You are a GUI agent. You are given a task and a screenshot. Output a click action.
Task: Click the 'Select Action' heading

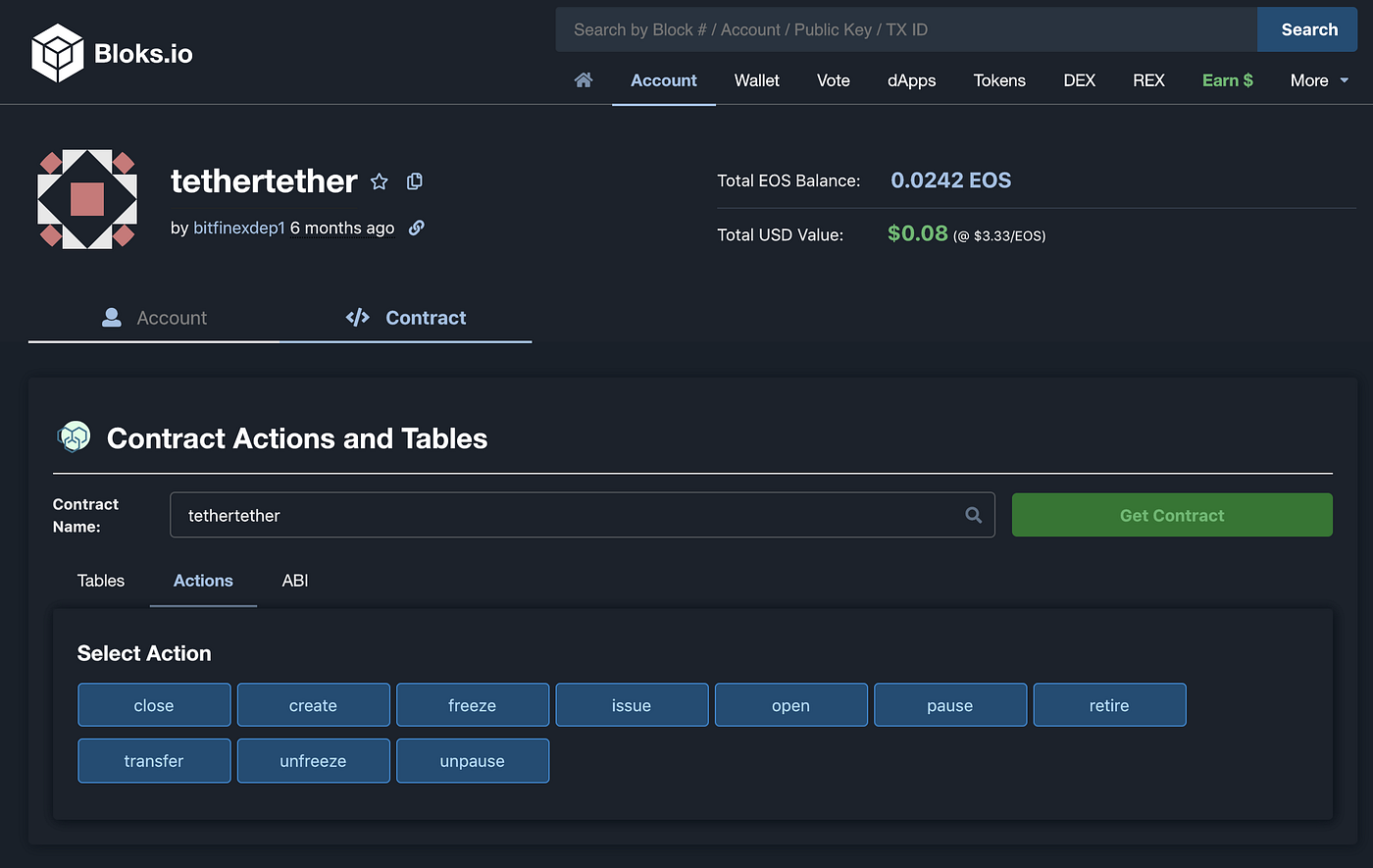tap(144, 653)
